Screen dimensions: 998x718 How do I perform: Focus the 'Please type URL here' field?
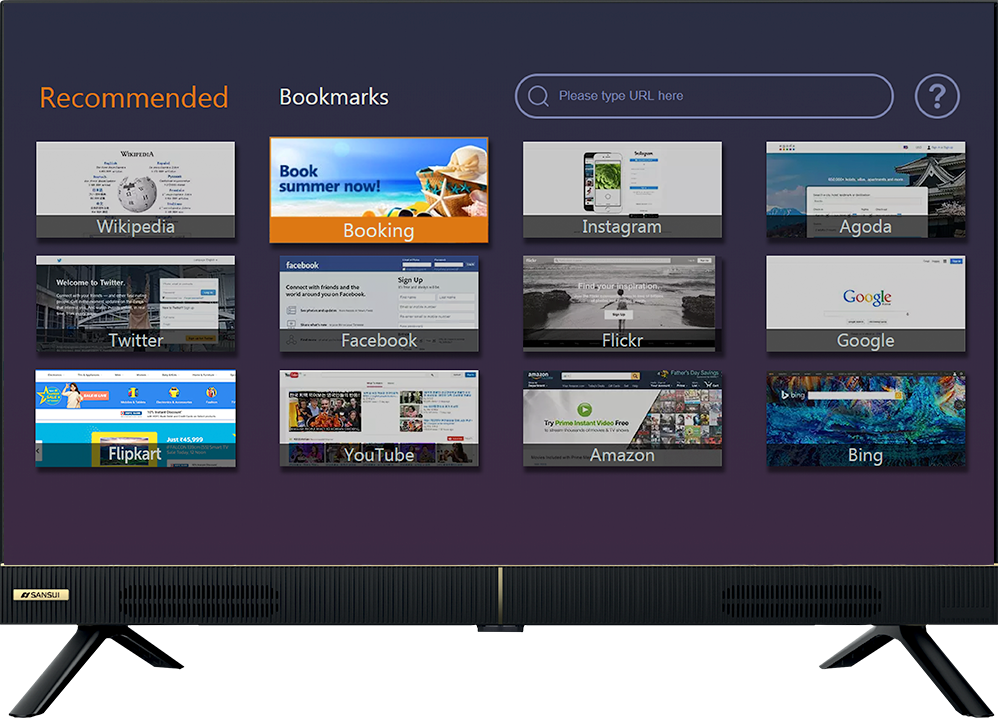[704, 96]
